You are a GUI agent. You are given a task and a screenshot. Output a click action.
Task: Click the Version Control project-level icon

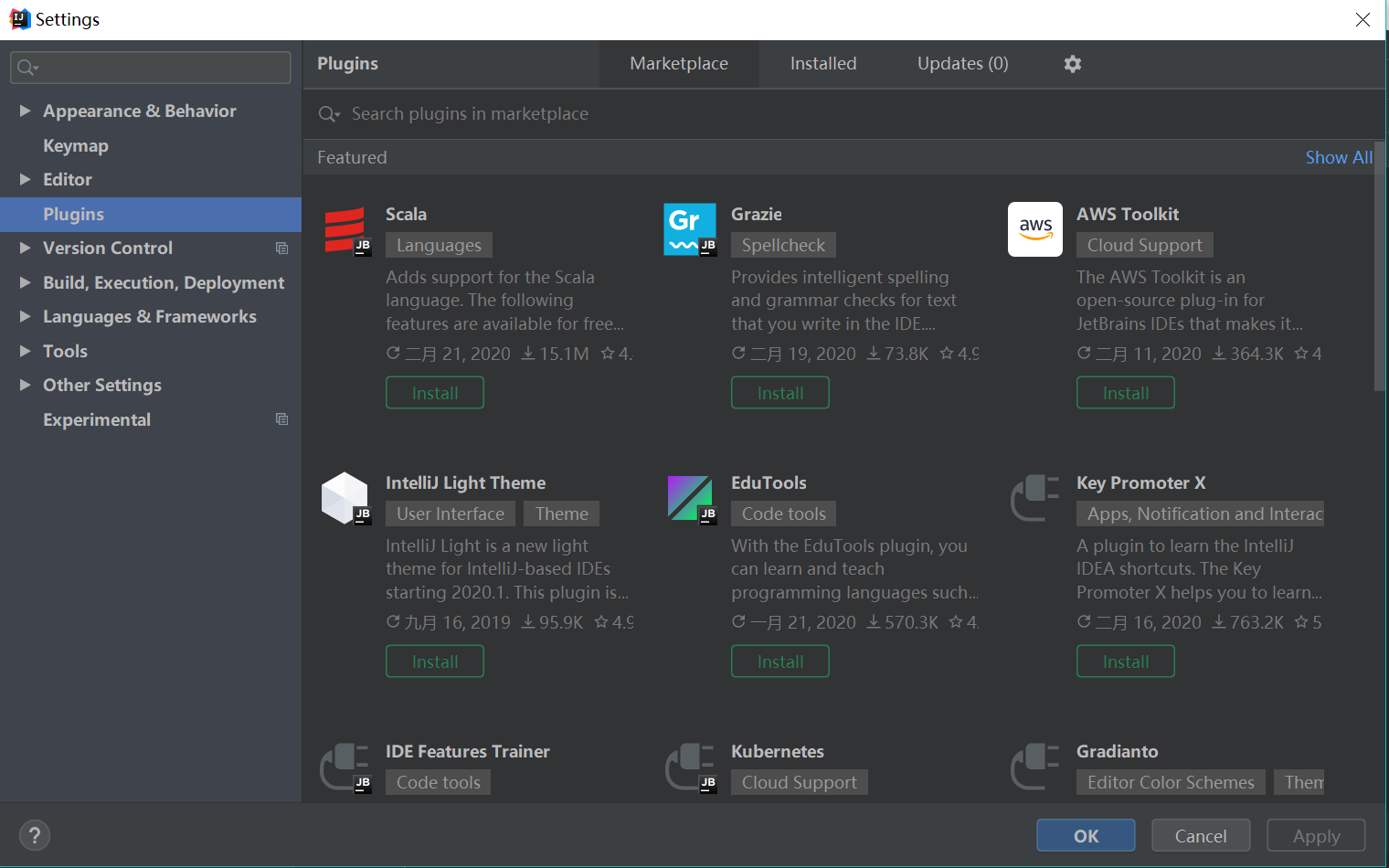point(281,249)
